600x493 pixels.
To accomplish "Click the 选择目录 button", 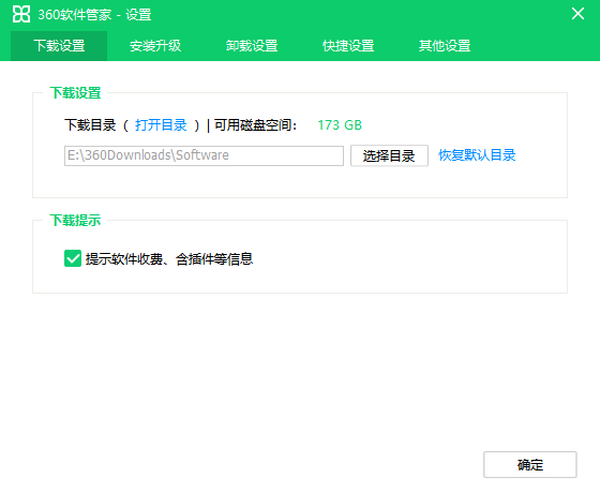I will pos(389,156).
